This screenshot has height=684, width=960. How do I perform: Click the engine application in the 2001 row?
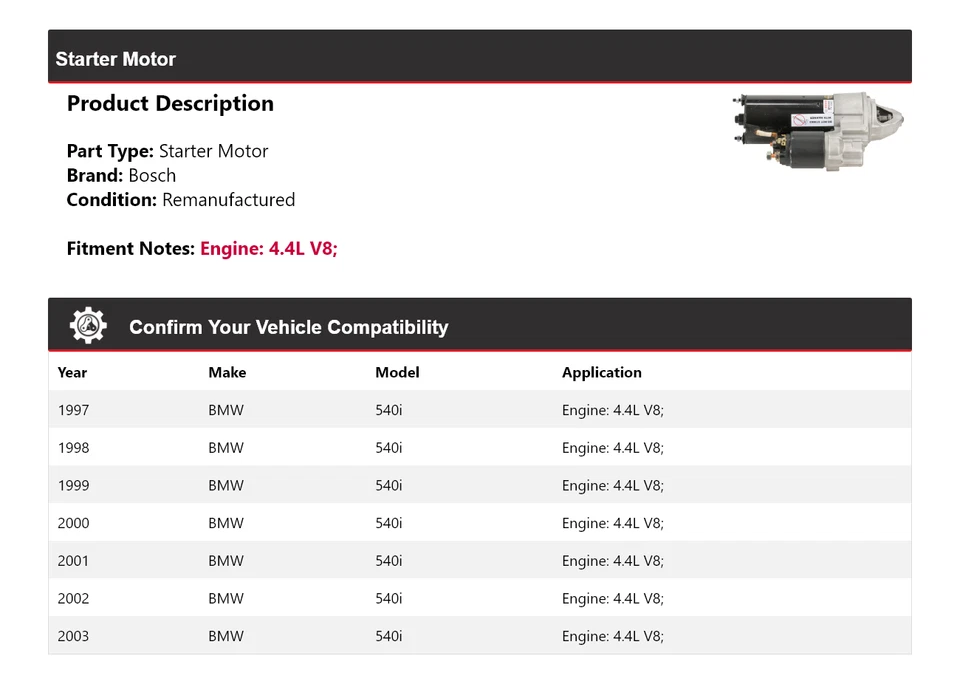(x=613, y=561)
